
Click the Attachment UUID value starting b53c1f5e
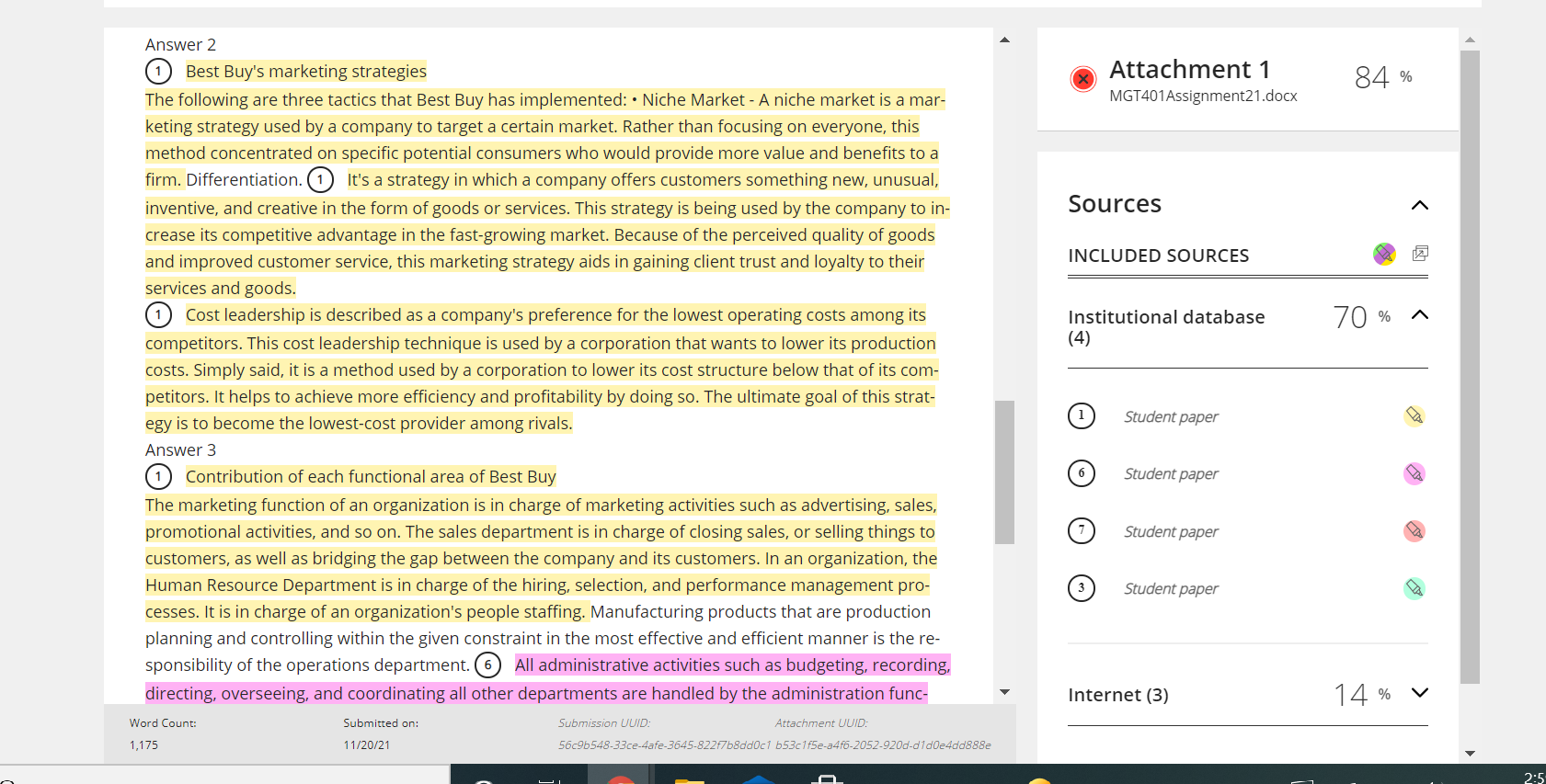(883, 745)
